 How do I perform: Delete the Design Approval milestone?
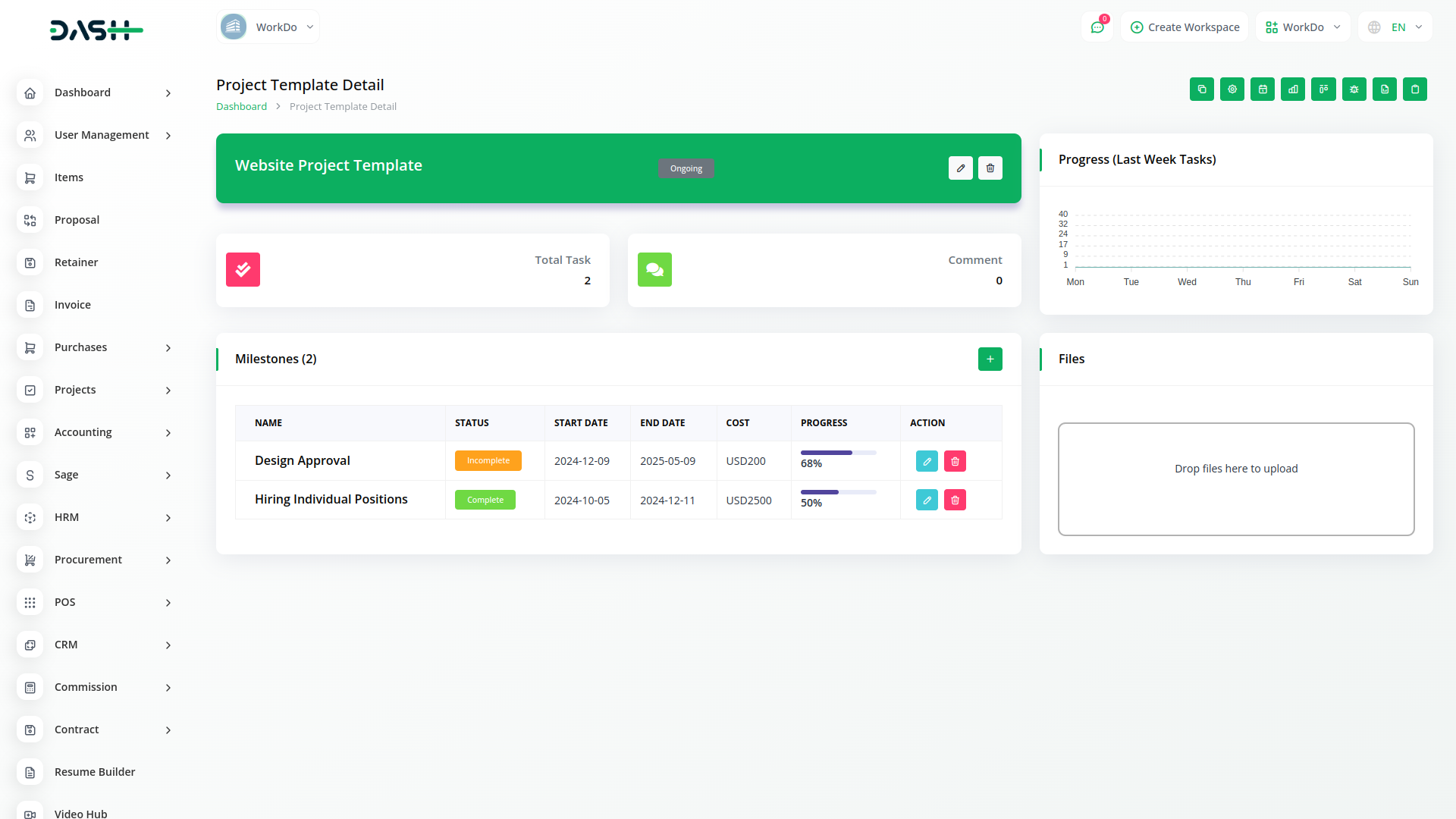coord(955,461)
